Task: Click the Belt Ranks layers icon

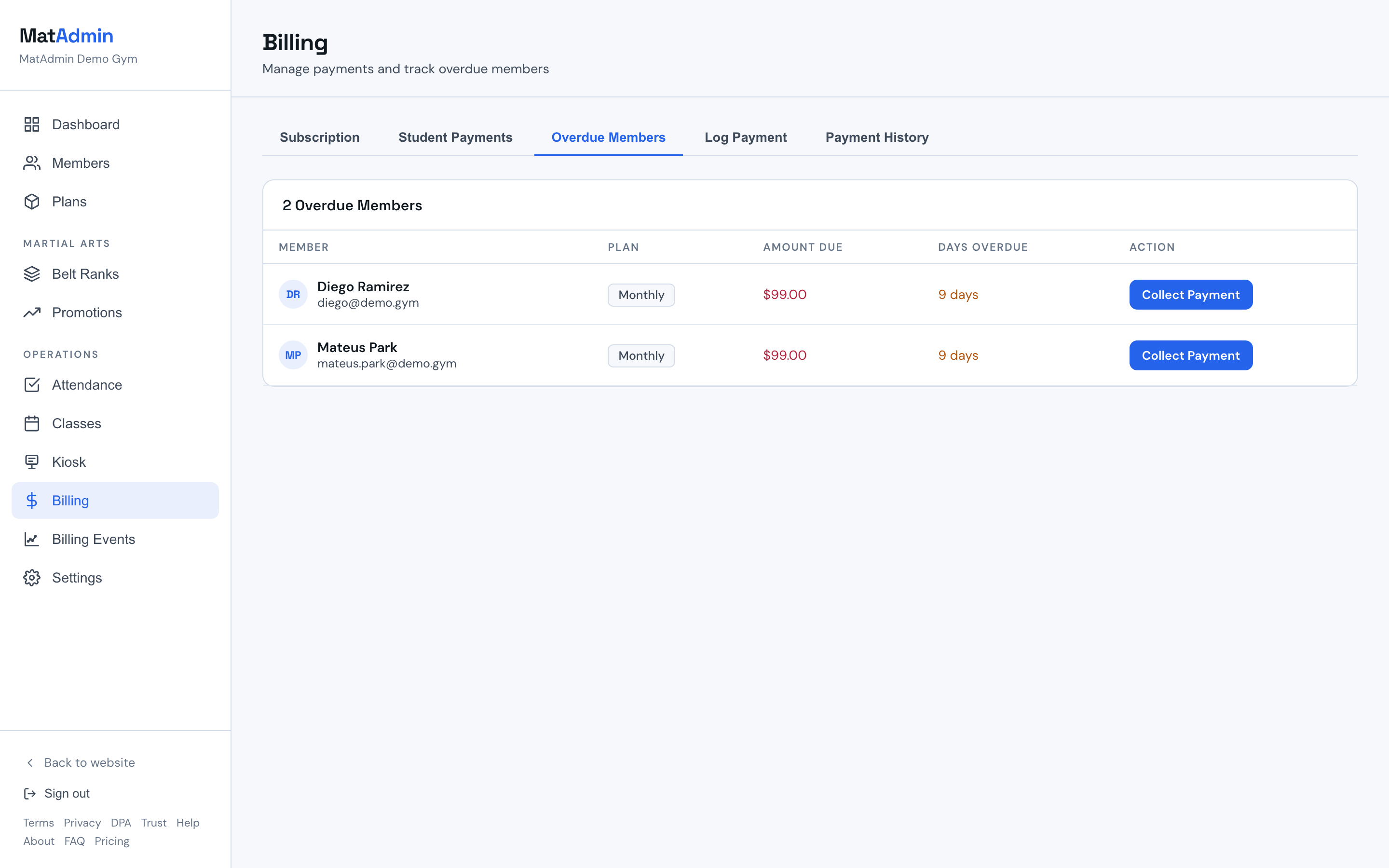Action: pos(31,274)
